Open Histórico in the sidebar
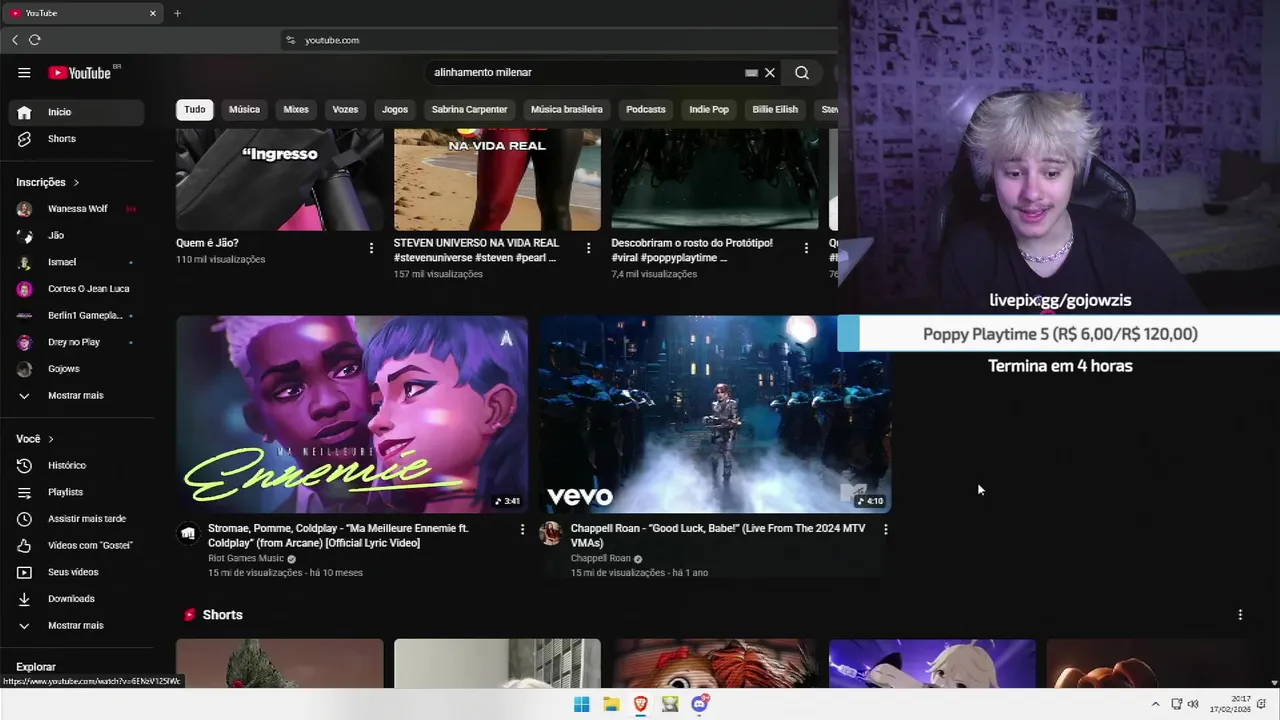 point(77,465)
